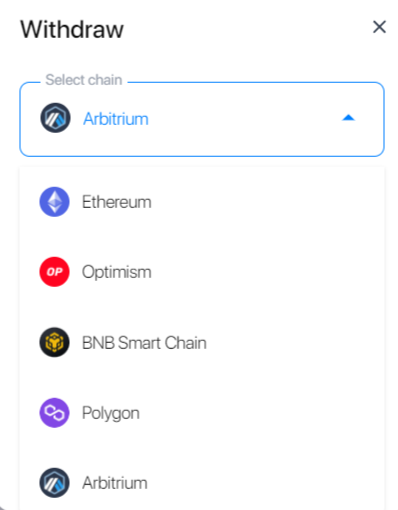
Task: Click the Select chain field label
Action: tap(84, 80)
